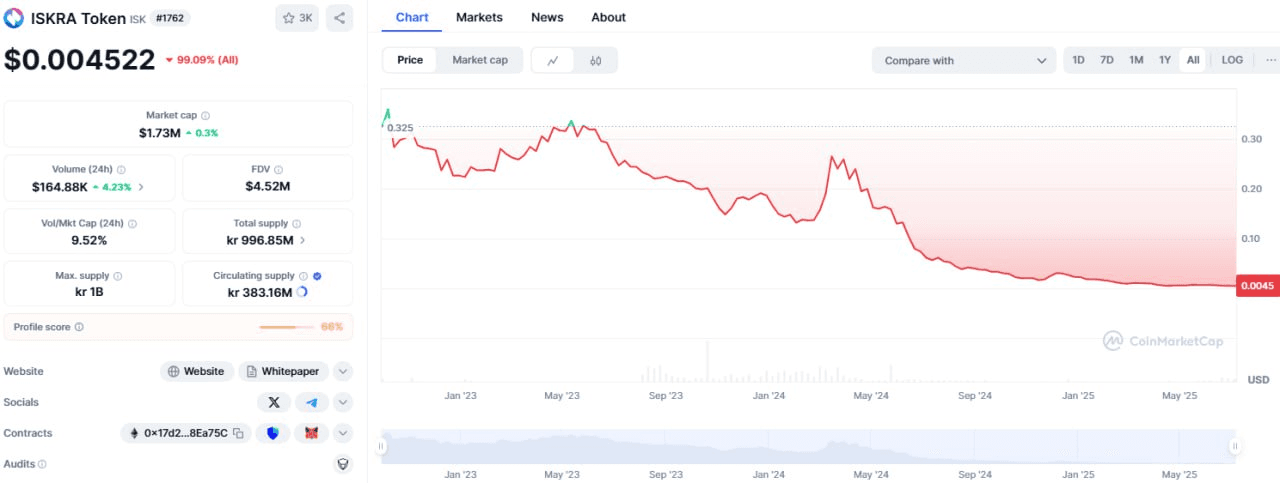Switch to candlestick chart view

click(596, 60)
